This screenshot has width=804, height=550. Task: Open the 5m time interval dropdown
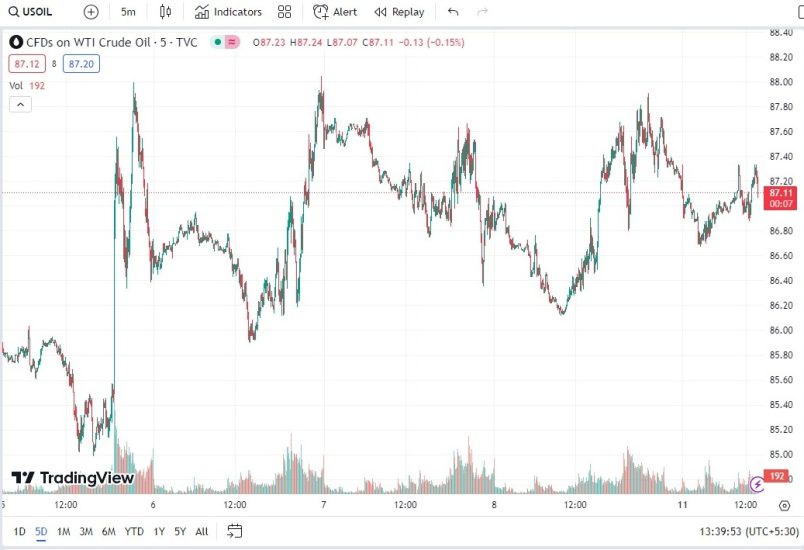click(x=128, y=12)
